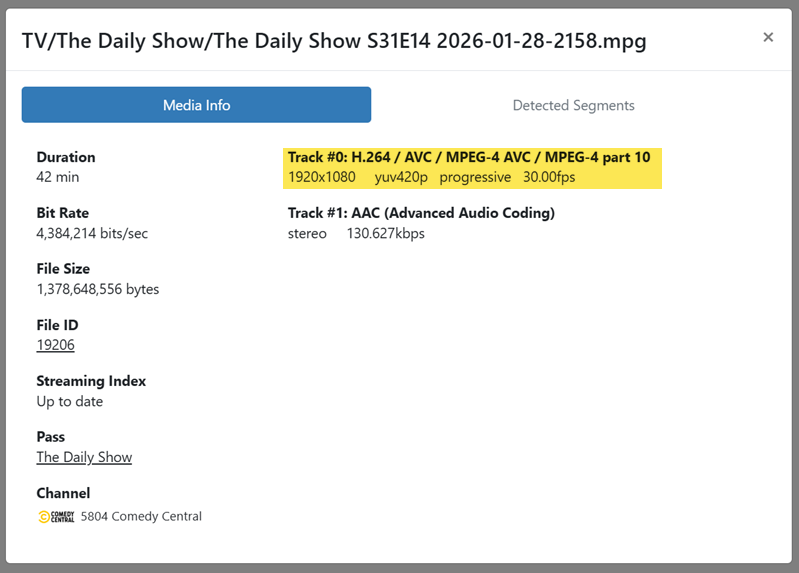Click the Track #1 AAC audio heading

421,213
